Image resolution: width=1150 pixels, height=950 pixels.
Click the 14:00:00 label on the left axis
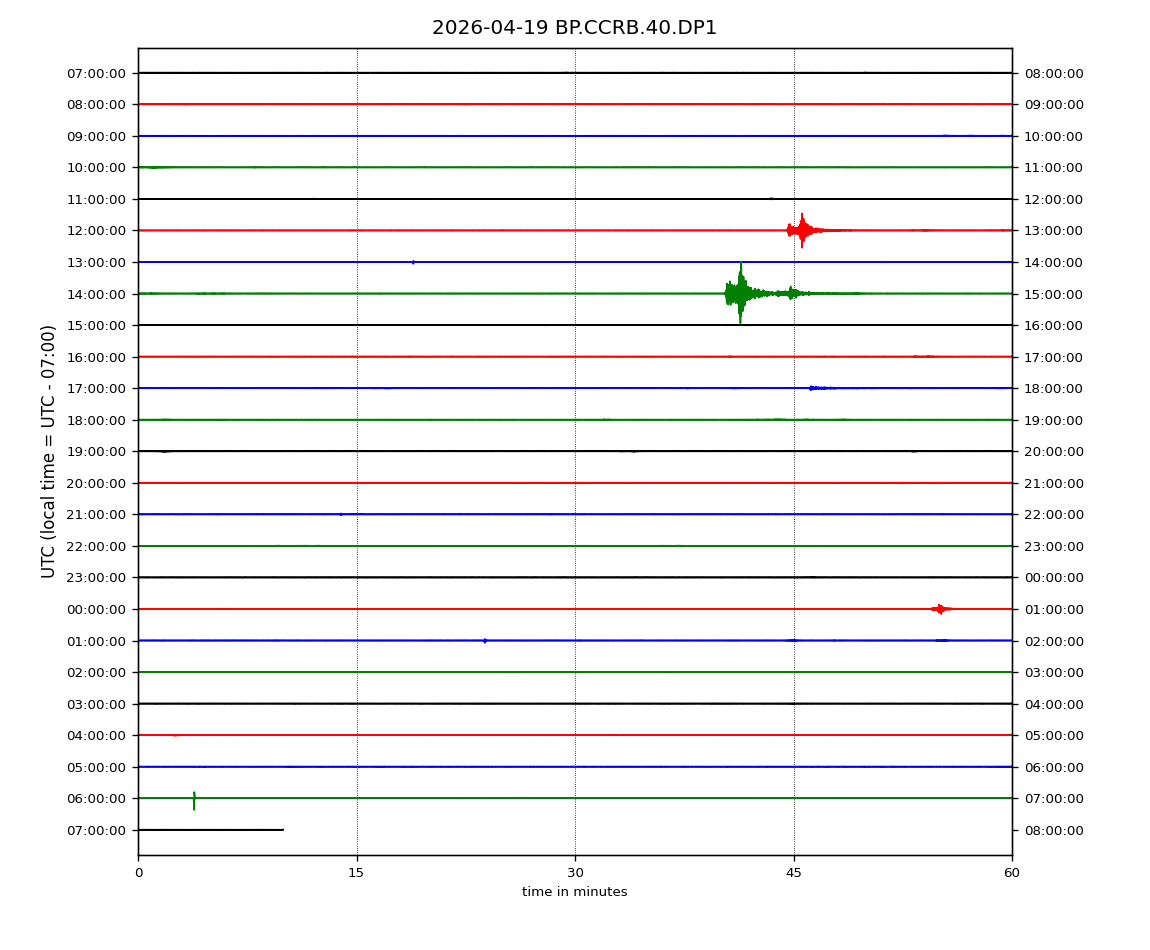pyautogui.click(x=96, y=294)
